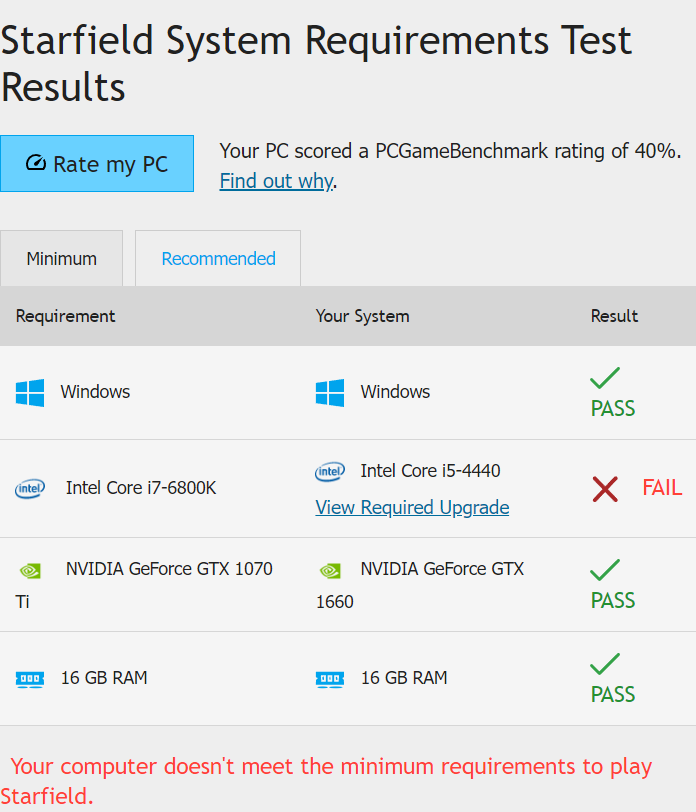Click the RAM icon in Your System column

coord(330,679)
